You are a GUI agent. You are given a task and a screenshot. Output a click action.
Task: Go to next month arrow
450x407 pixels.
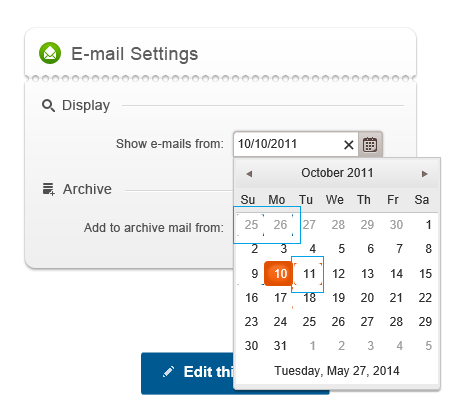(x=424, y=174)
